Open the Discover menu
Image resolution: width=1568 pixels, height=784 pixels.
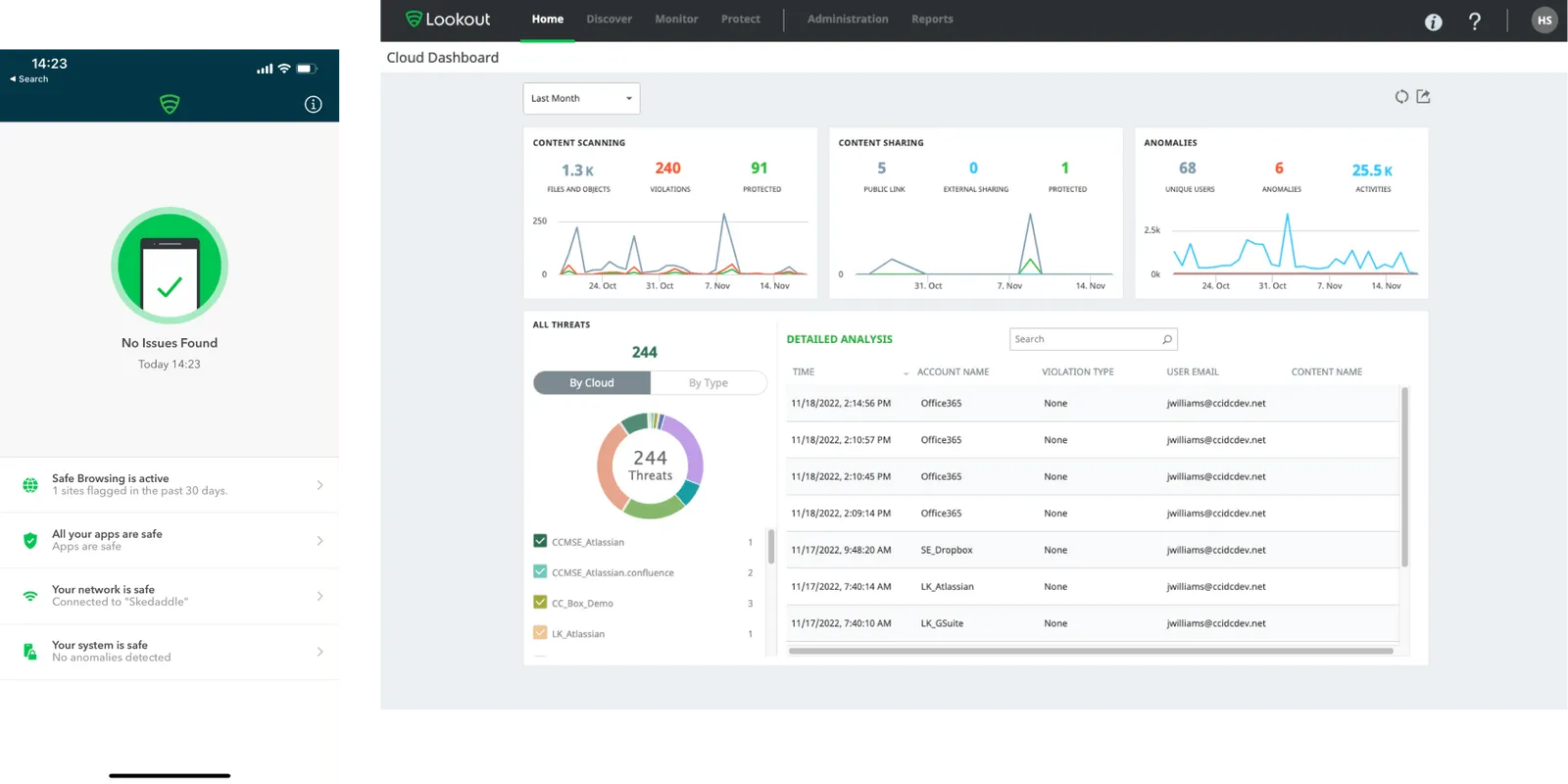pyautogui.click(x=609, y=20)
